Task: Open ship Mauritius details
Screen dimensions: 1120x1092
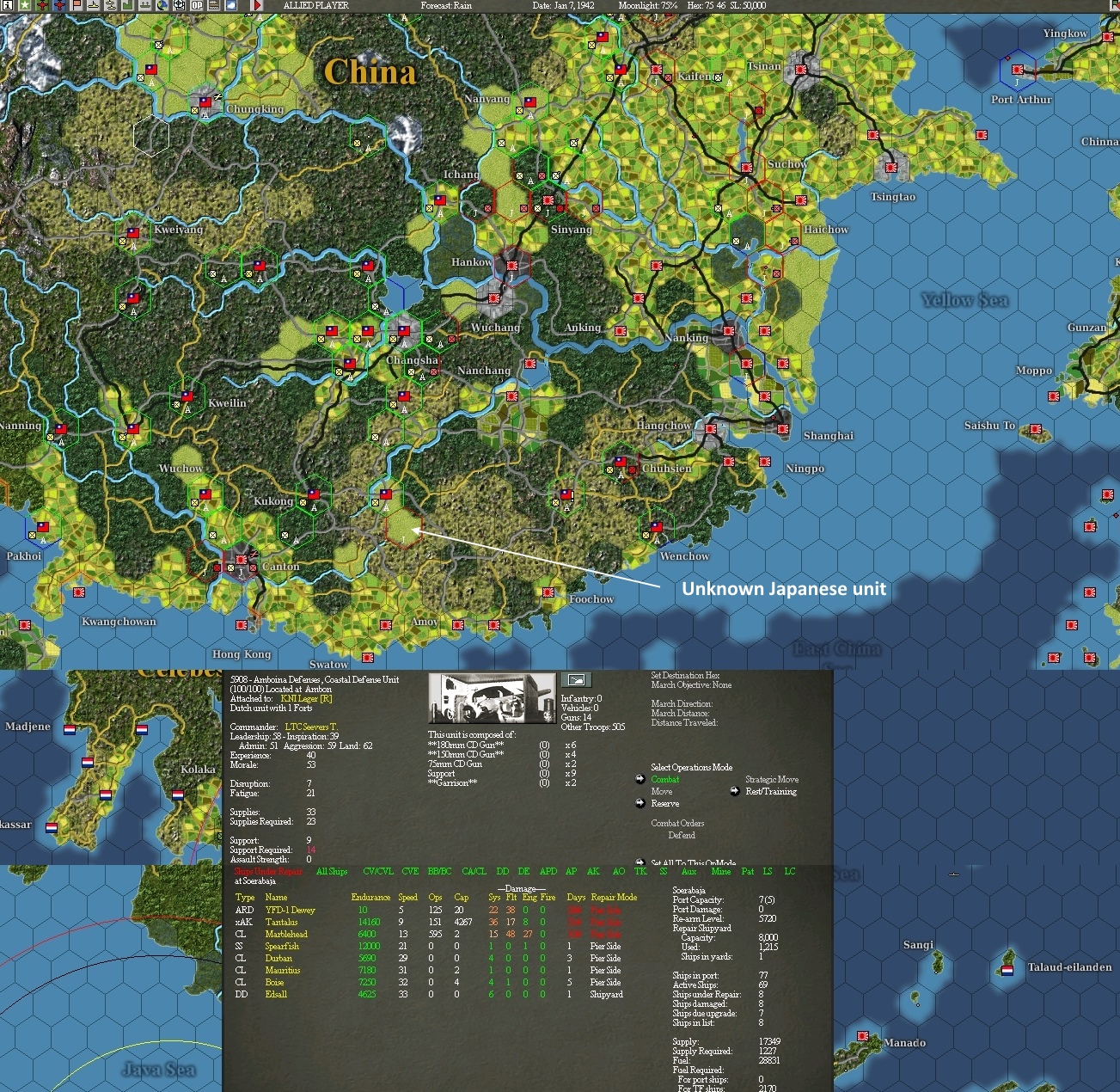Action: (x=283, y=970)
